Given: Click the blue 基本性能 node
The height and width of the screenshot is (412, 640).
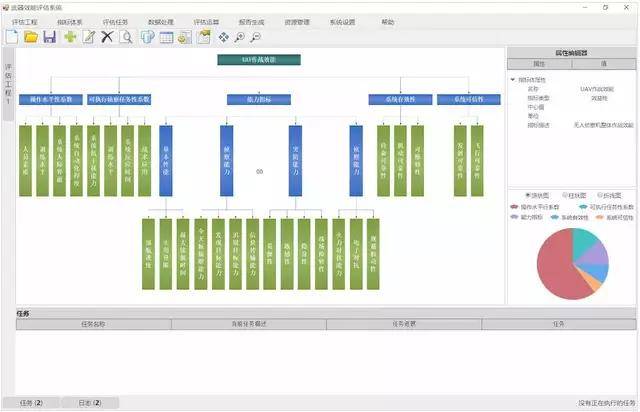Looking at the screenshot, I should tap(166, 160).
